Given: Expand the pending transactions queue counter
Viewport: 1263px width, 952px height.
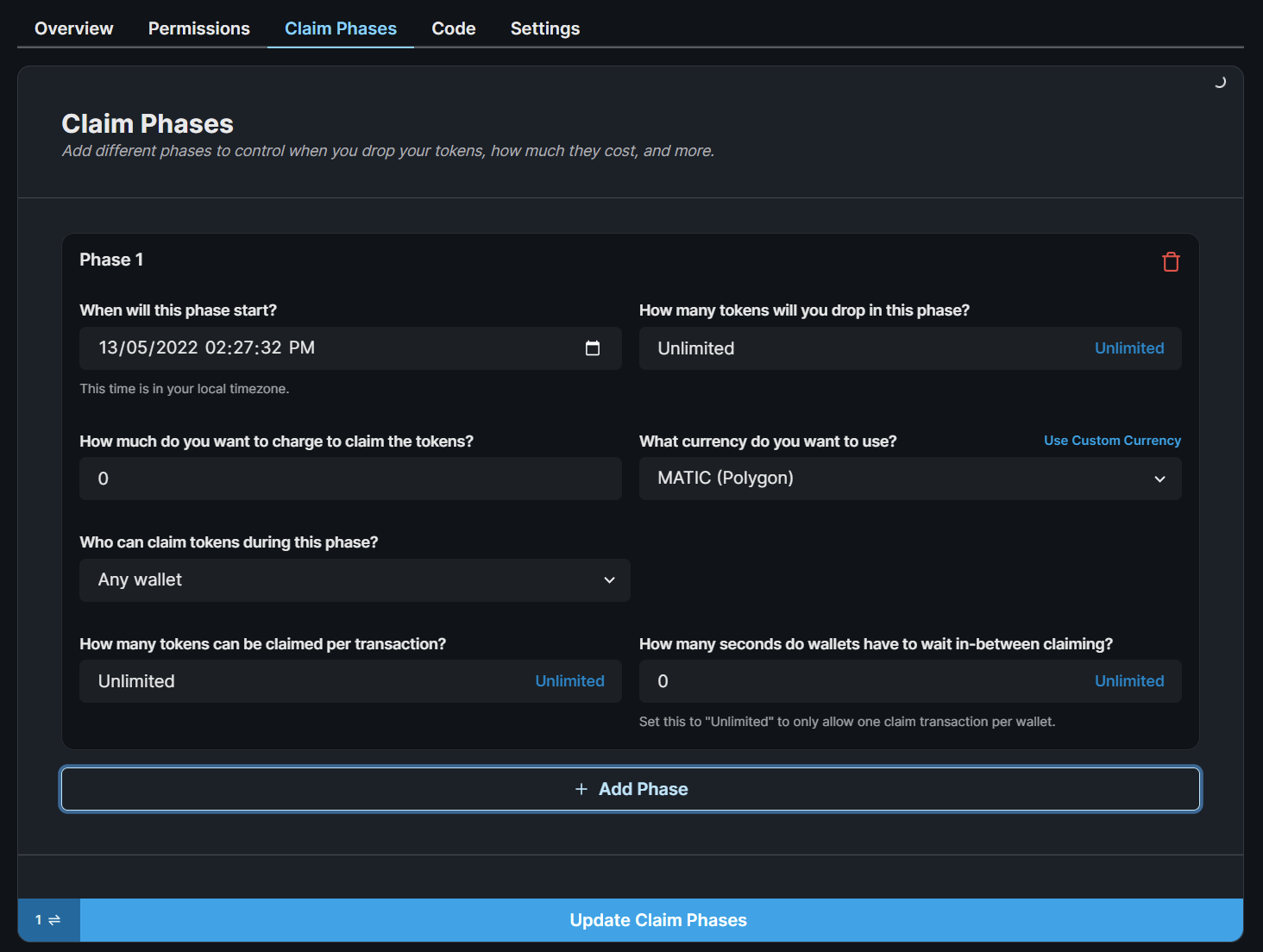Looking at the screenshot, I should [47, 920].
